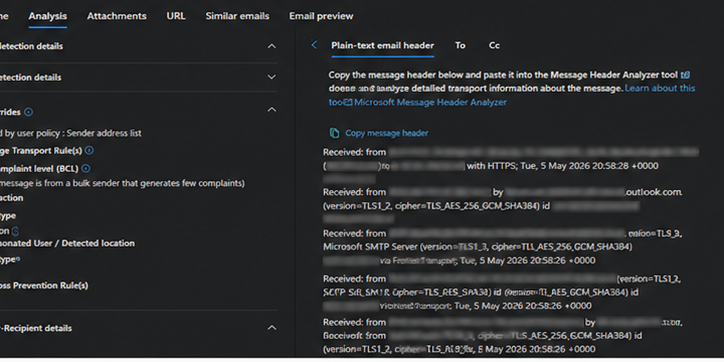This screenshot has width=724, height=362.
Task: Click the 'Loss Prevention Rule(s)' label
Action: coord(44,285)
